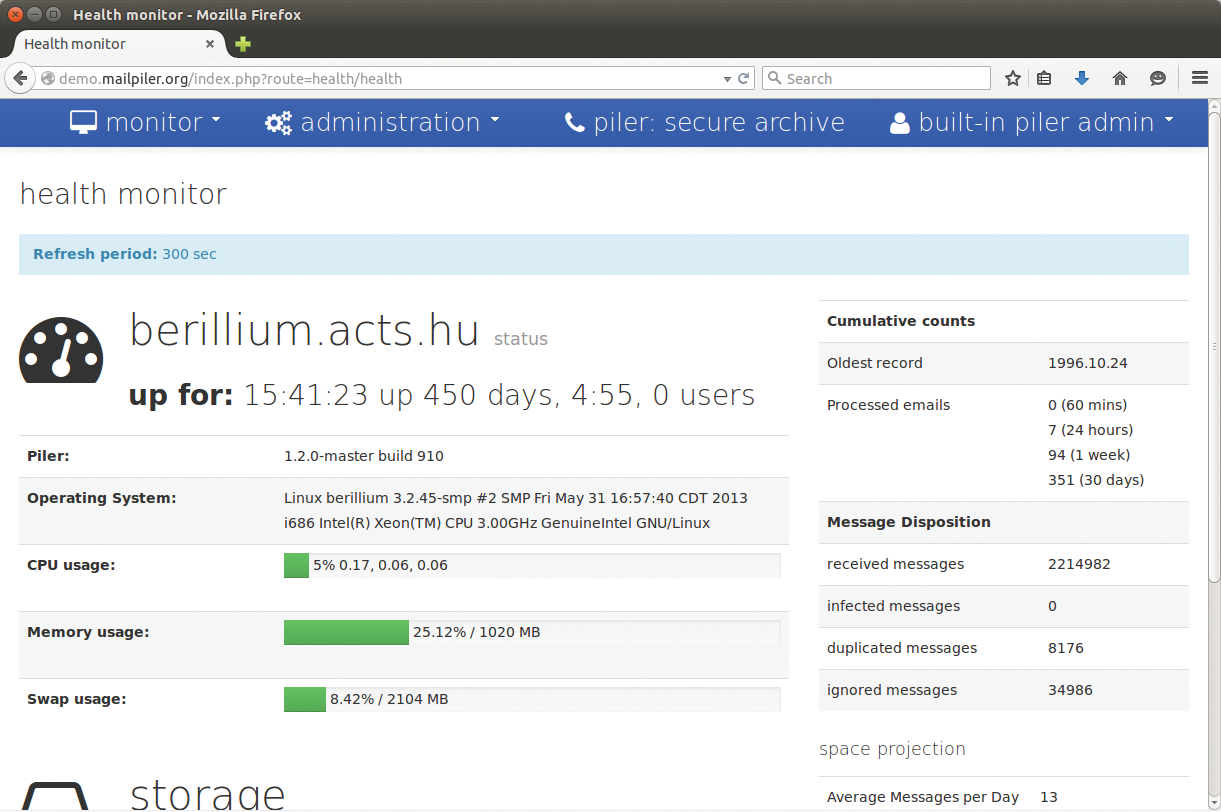This screenshot has height=812, width=1221.
Task: Show URL history dropdown in address bar
Action: (x=727, y=78)
